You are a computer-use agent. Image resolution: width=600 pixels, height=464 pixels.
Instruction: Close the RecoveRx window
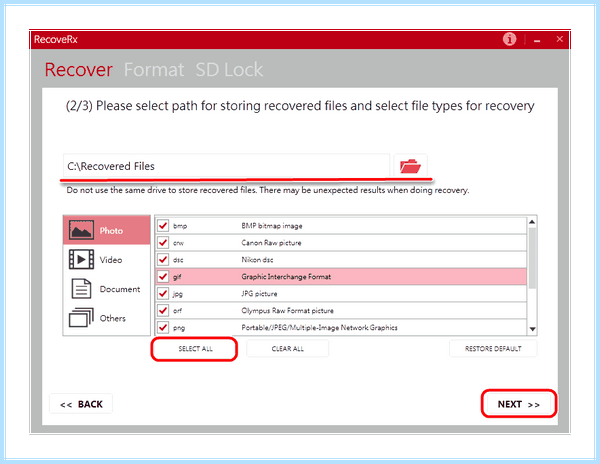[559, 39]
